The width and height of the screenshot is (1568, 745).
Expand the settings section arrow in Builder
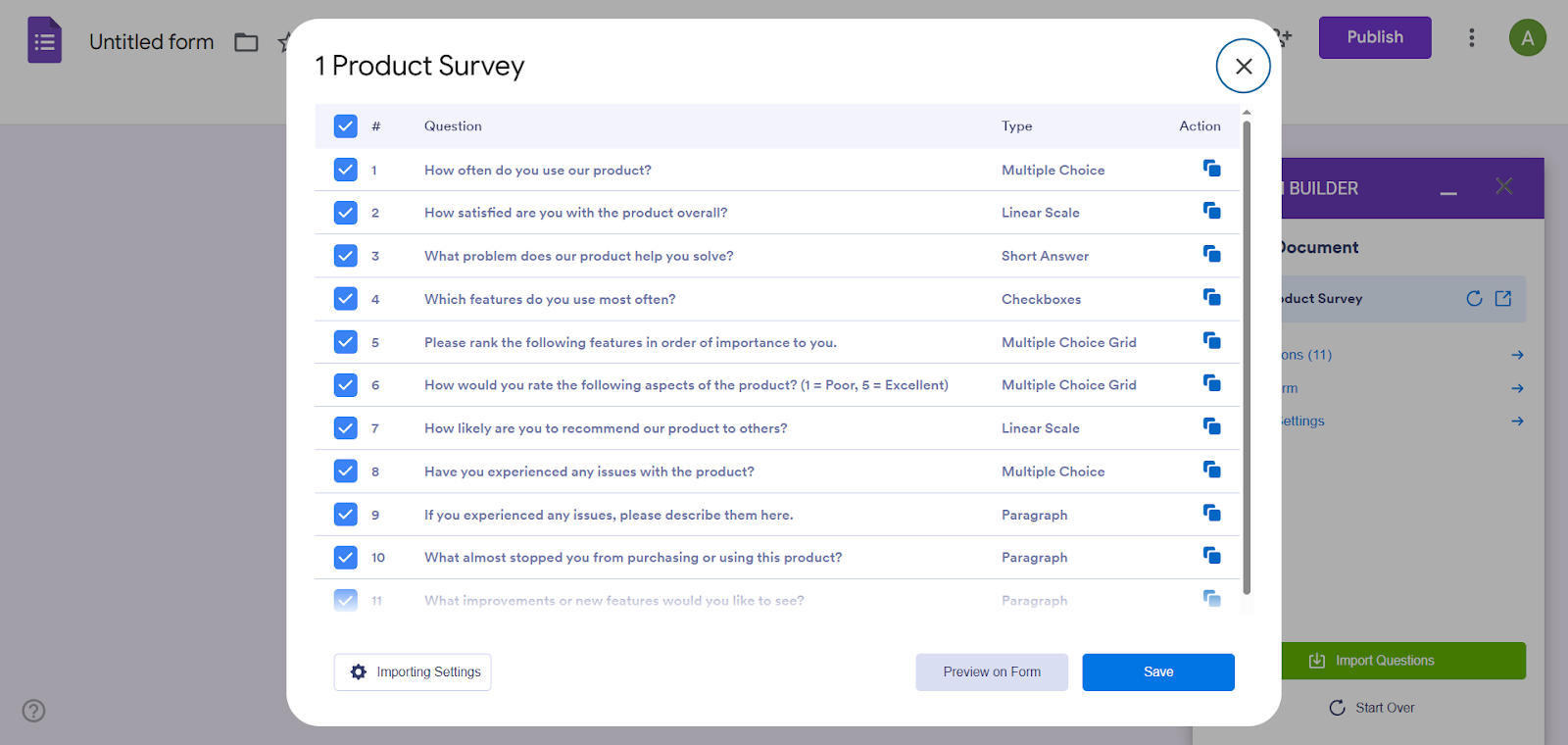1517,421
